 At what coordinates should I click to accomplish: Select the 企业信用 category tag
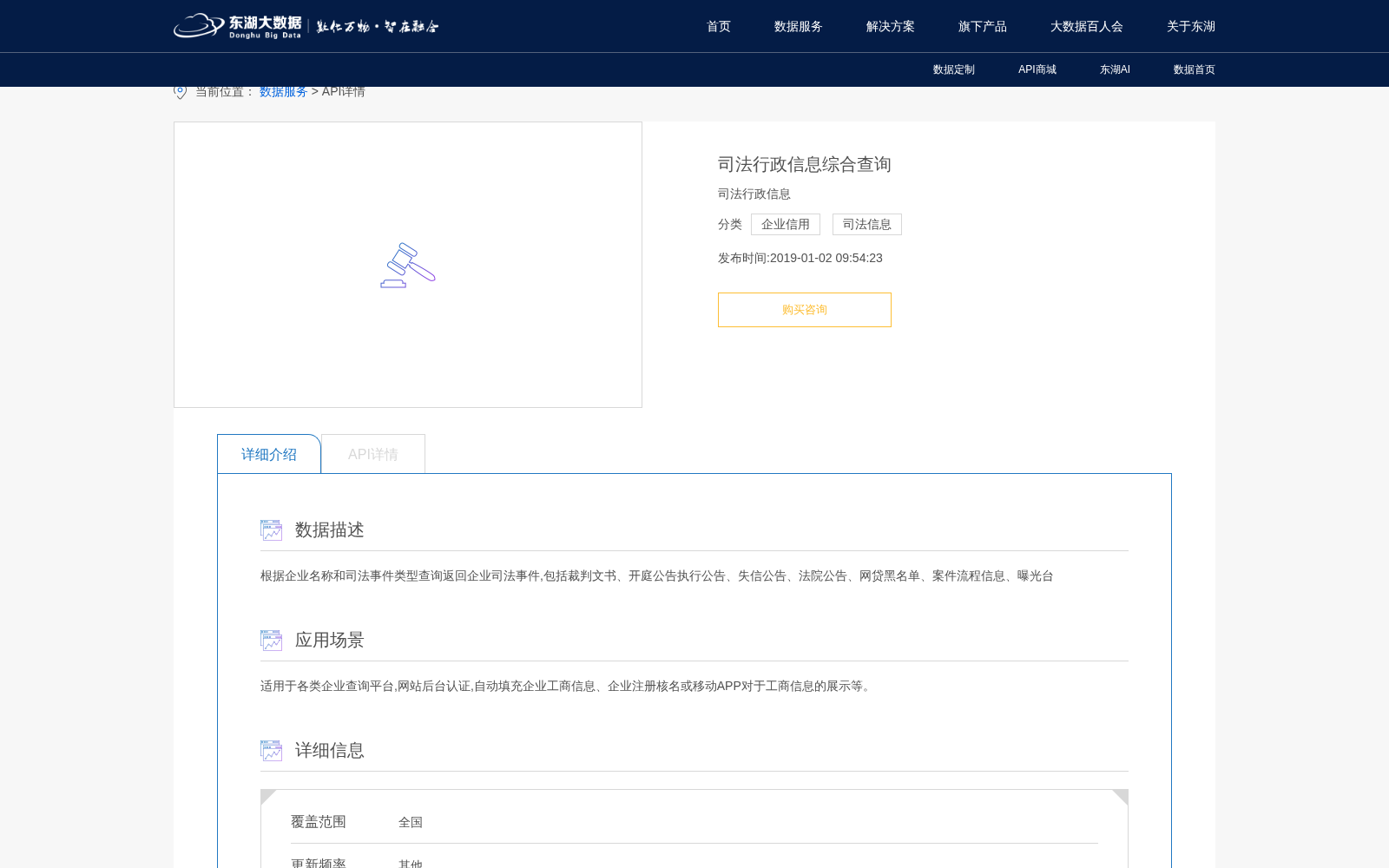(786, 225)
